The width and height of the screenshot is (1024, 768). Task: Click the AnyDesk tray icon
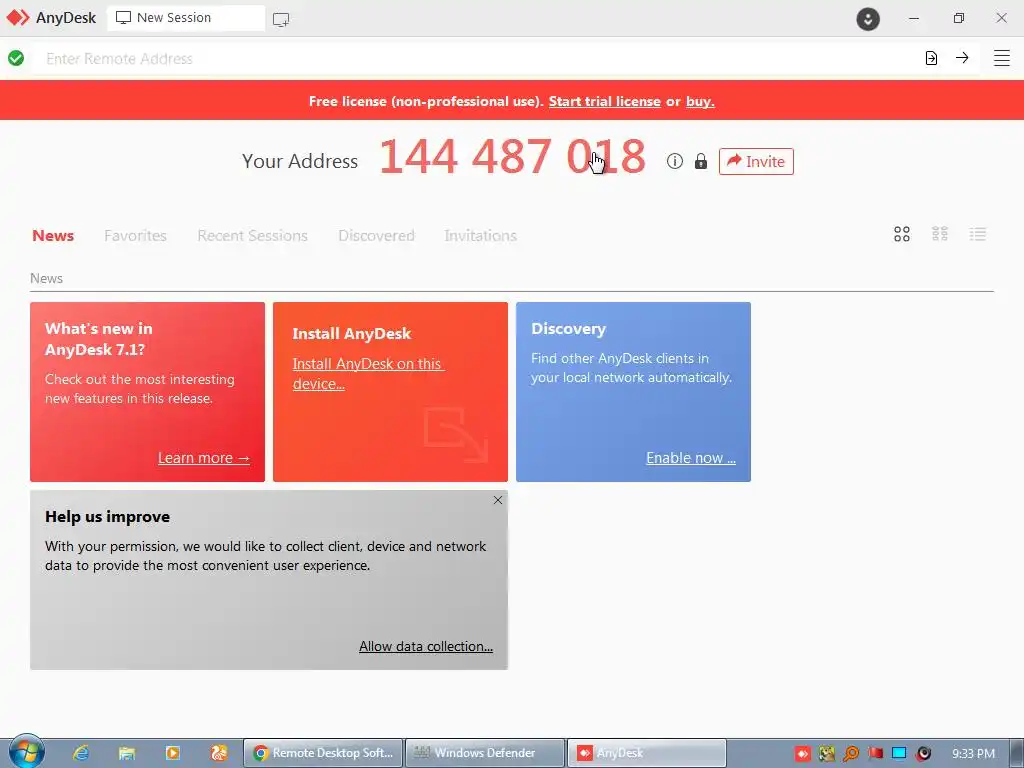coord(803,754)
